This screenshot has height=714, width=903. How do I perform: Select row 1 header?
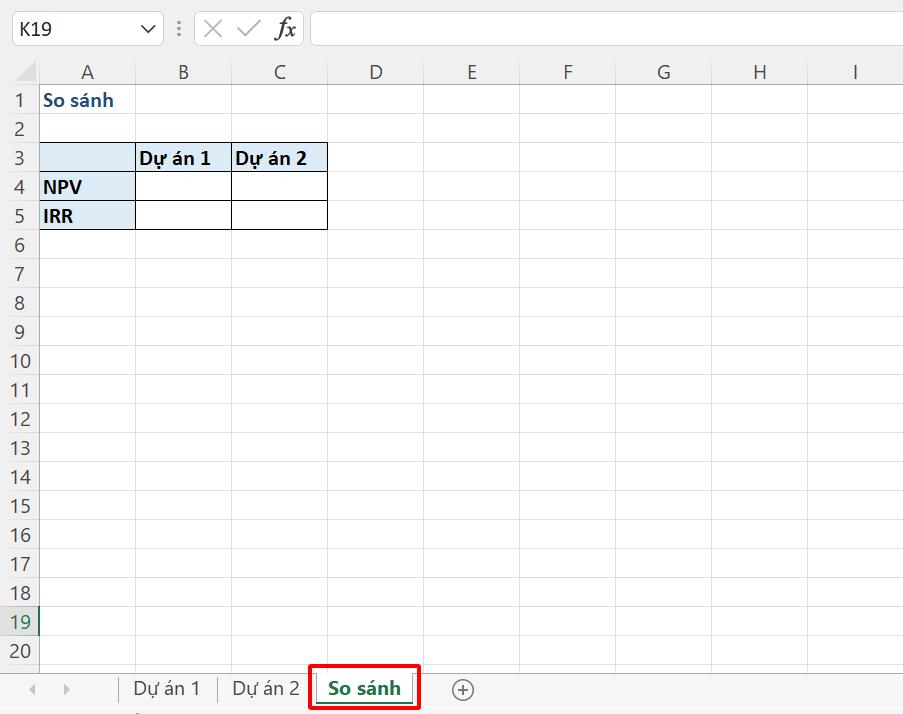tap(20, 100)
